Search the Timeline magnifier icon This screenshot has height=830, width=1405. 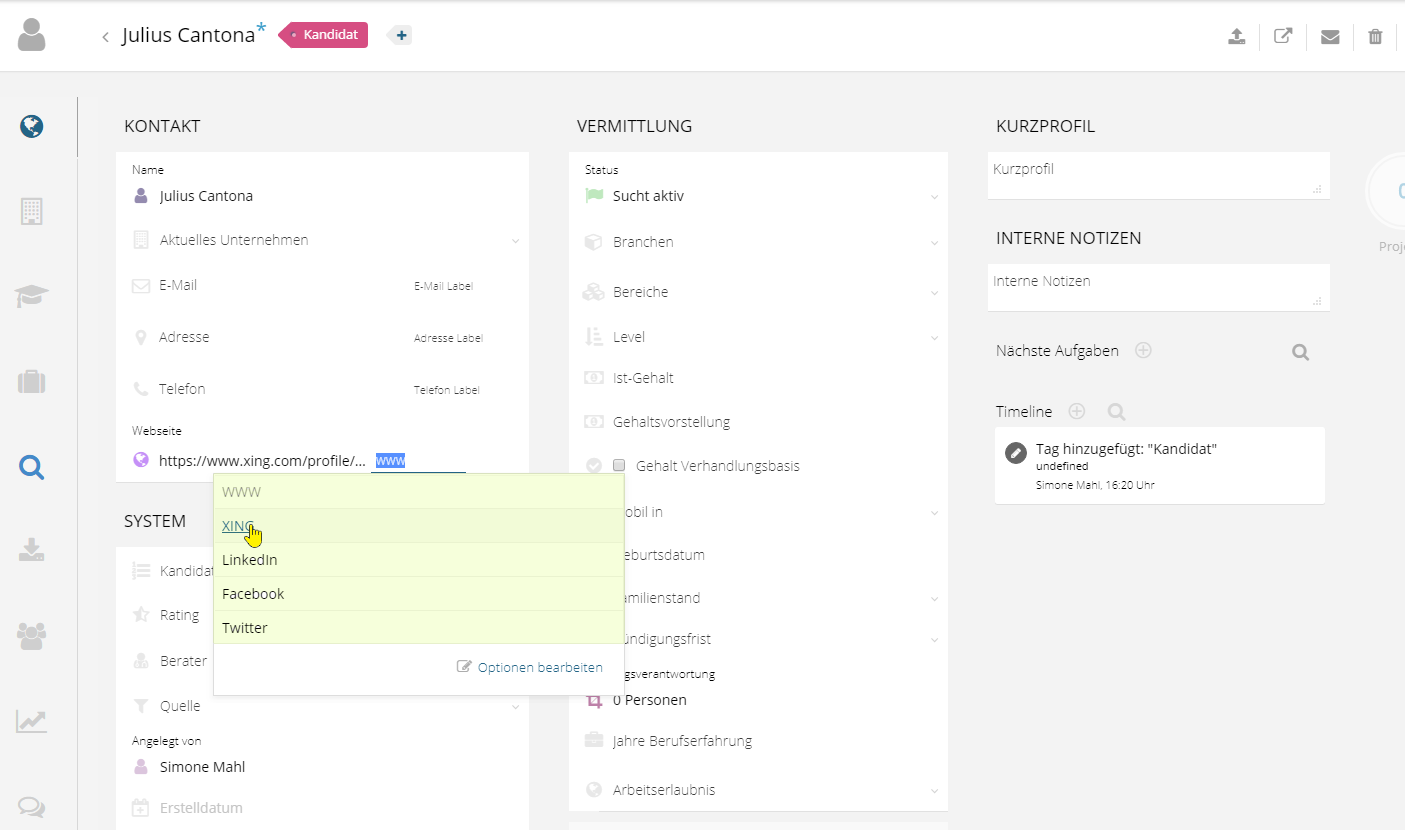[x=1116, y=412]
